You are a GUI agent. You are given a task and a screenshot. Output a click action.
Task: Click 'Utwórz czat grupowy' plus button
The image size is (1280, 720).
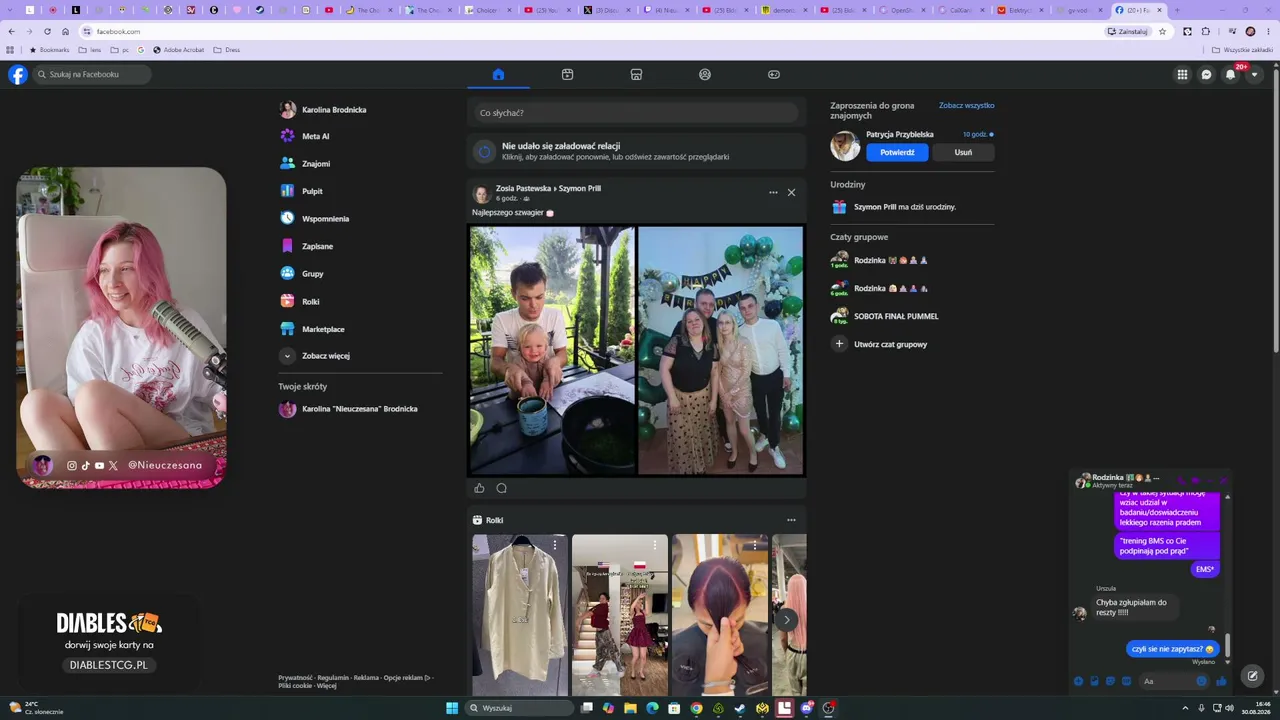pos(839,344)
